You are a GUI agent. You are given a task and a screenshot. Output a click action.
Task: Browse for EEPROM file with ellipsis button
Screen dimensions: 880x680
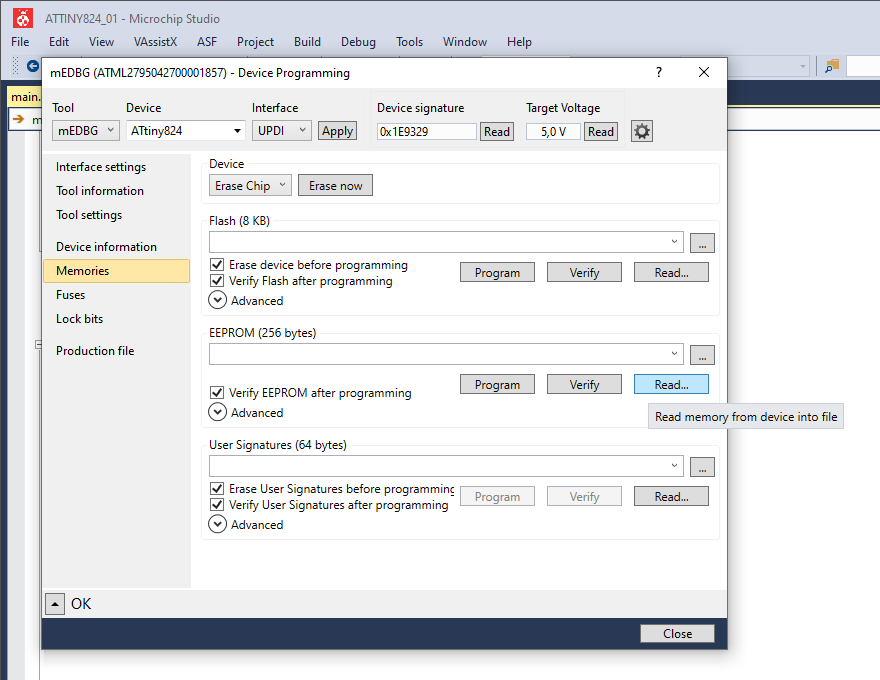click(702, 355)
